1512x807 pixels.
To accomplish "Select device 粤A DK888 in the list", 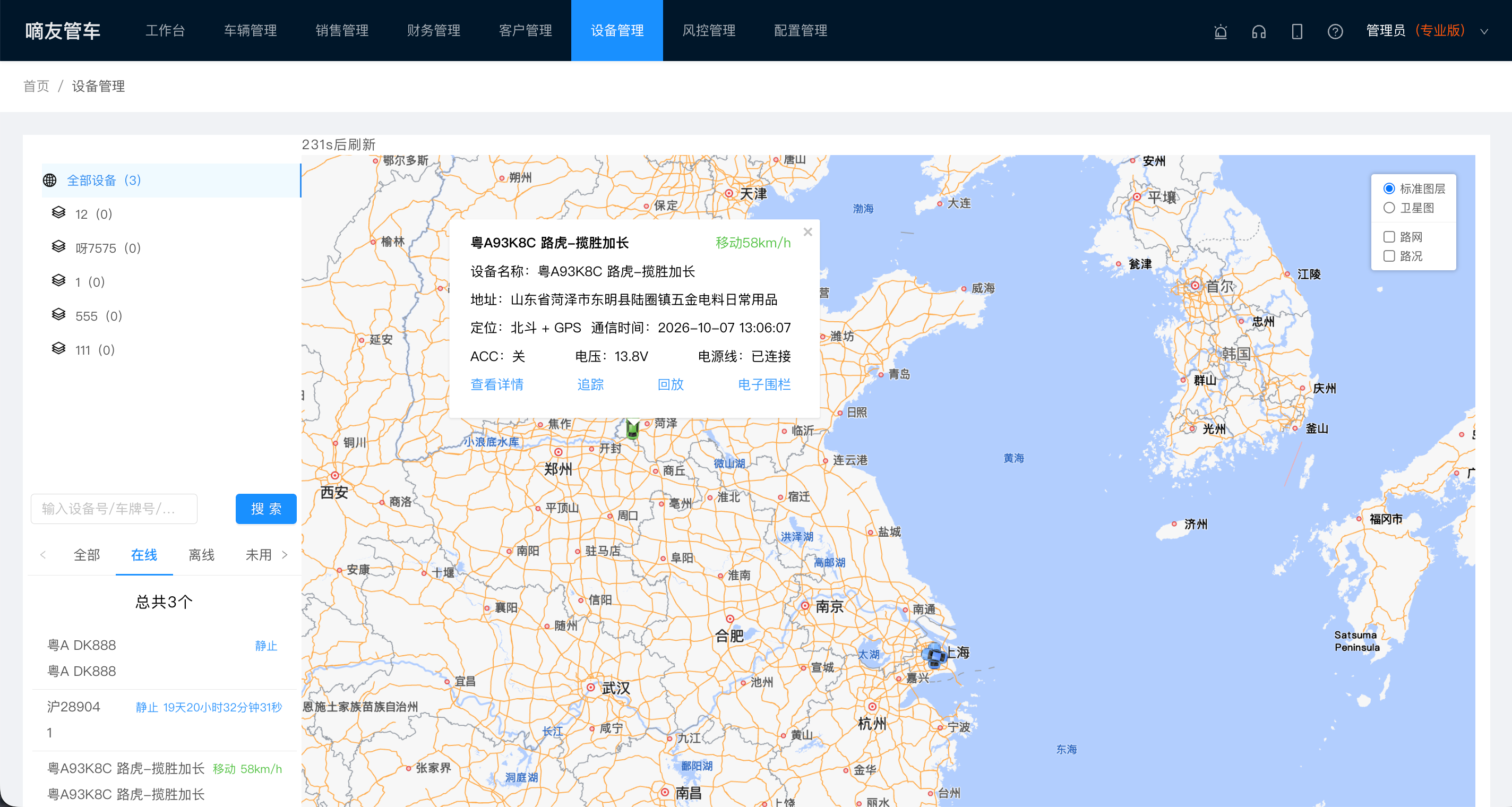I will coord(165,658).
